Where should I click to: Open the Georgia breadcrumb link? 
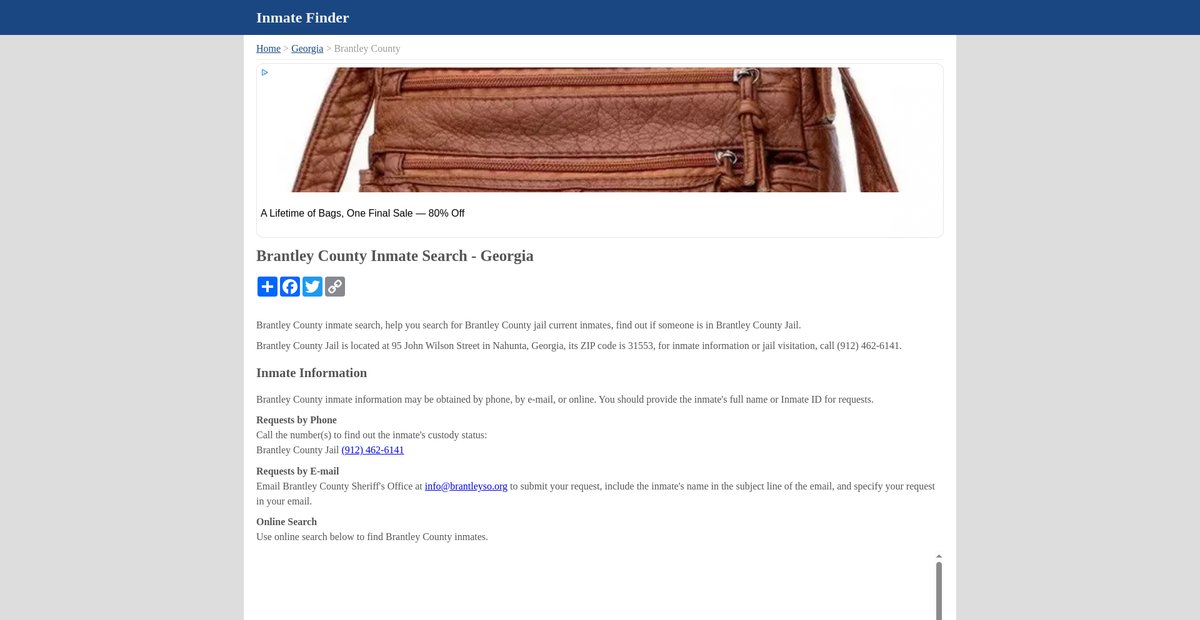pos(307,48)
